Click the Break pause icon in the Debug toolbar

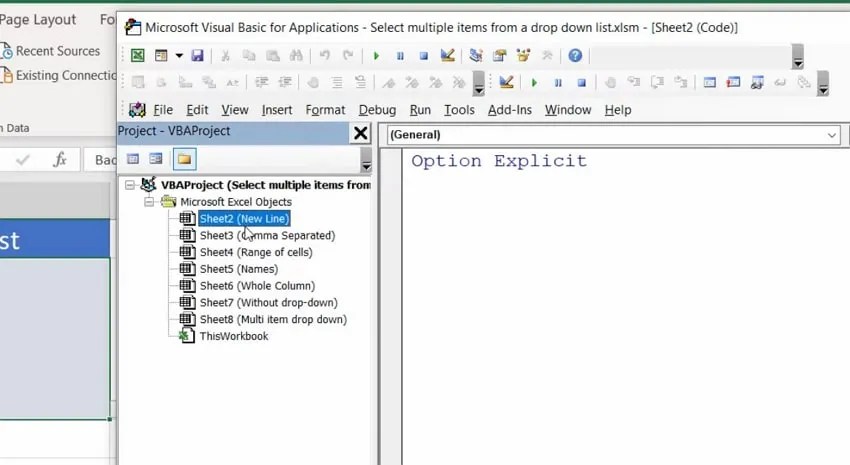pyautogui.click(x=558, y=82)
